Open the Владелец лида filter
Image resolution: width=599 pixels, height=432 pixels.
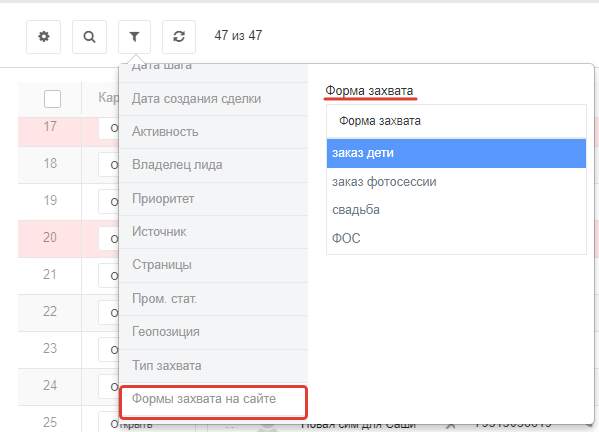[x=214, y=165]
